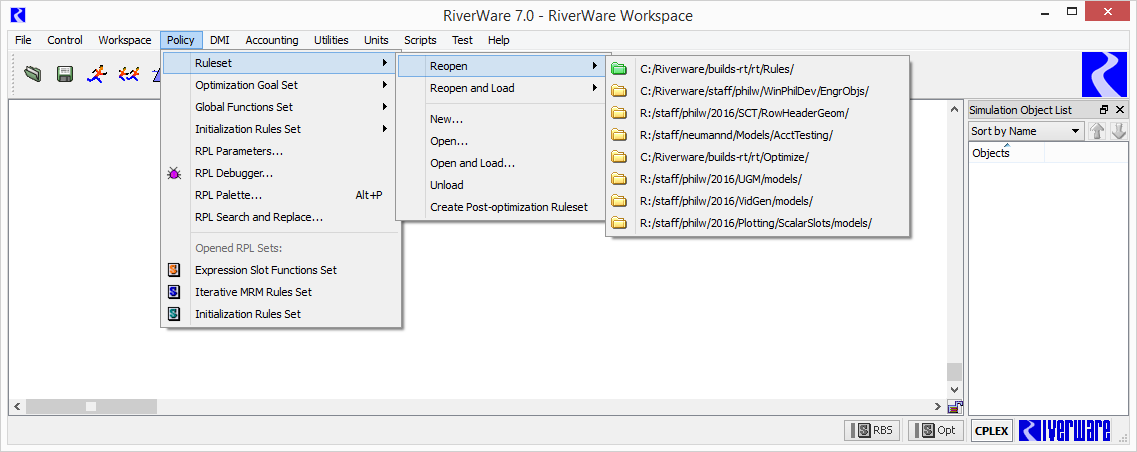1137x452 pixels.
Task: Open the Utilities menu
Action: (x=331, y=40)
